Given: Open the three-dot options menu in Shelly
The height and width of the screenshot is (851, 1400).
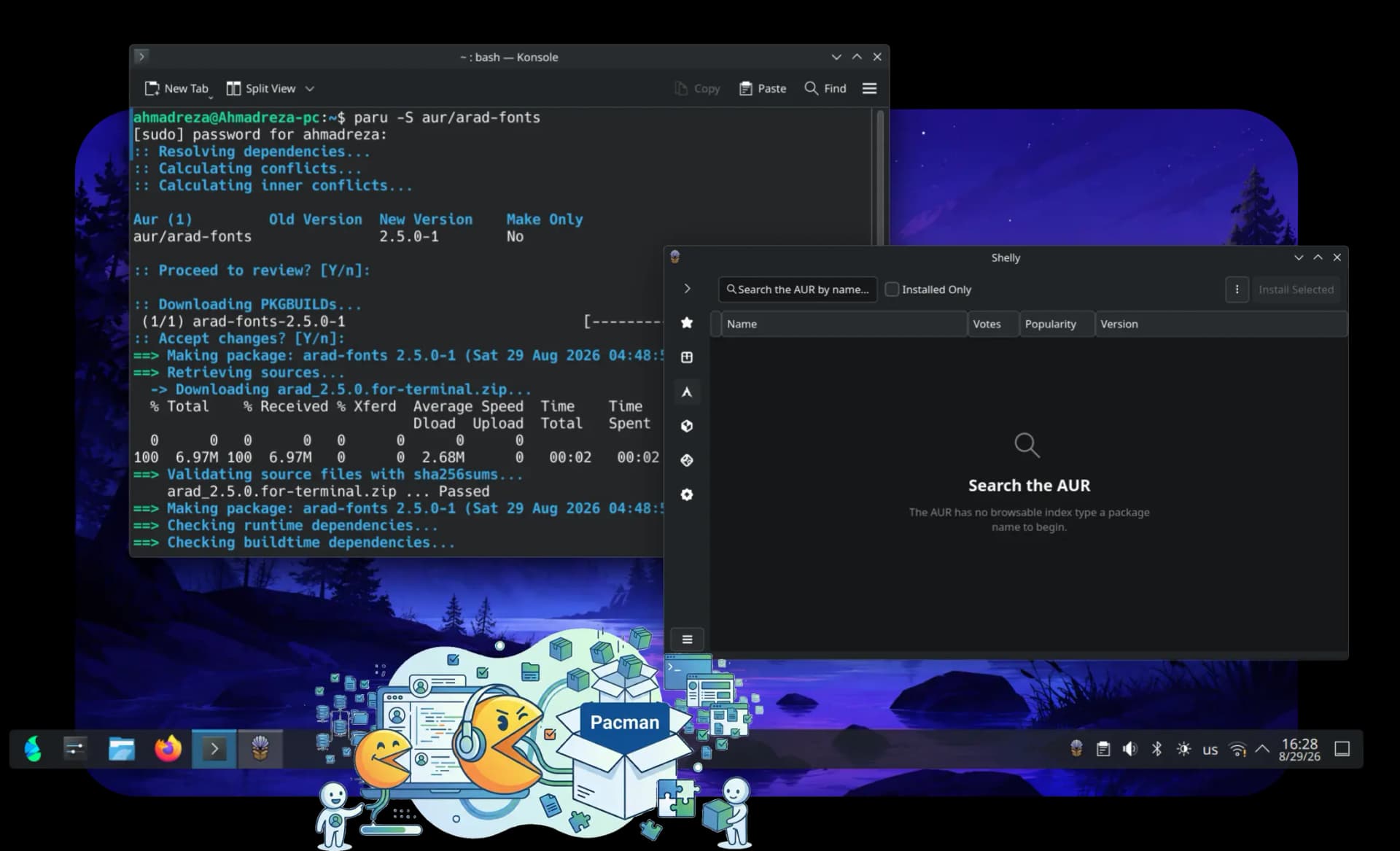Looking at the screenshot, I should [x=1237, y=290].
